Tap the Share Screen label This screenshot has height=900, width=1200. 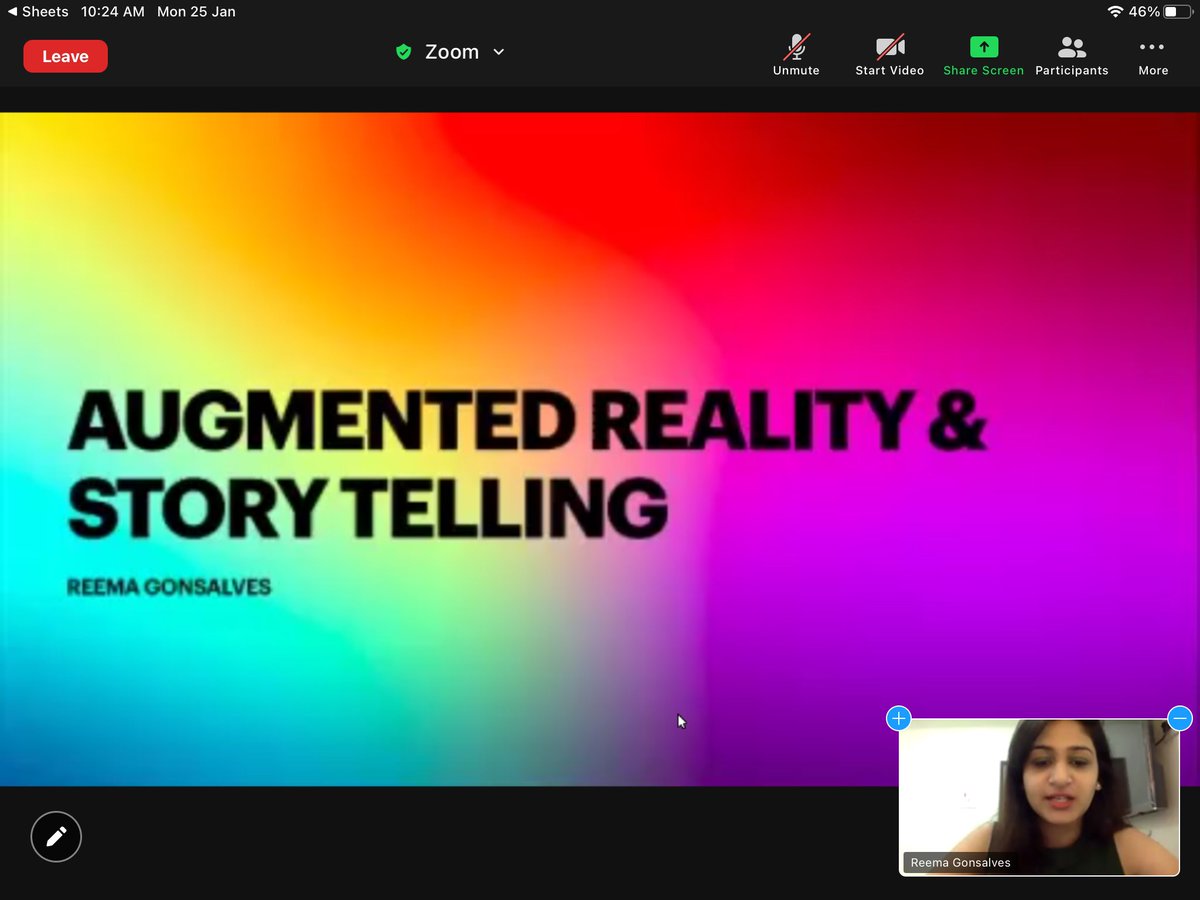point(983,70)
